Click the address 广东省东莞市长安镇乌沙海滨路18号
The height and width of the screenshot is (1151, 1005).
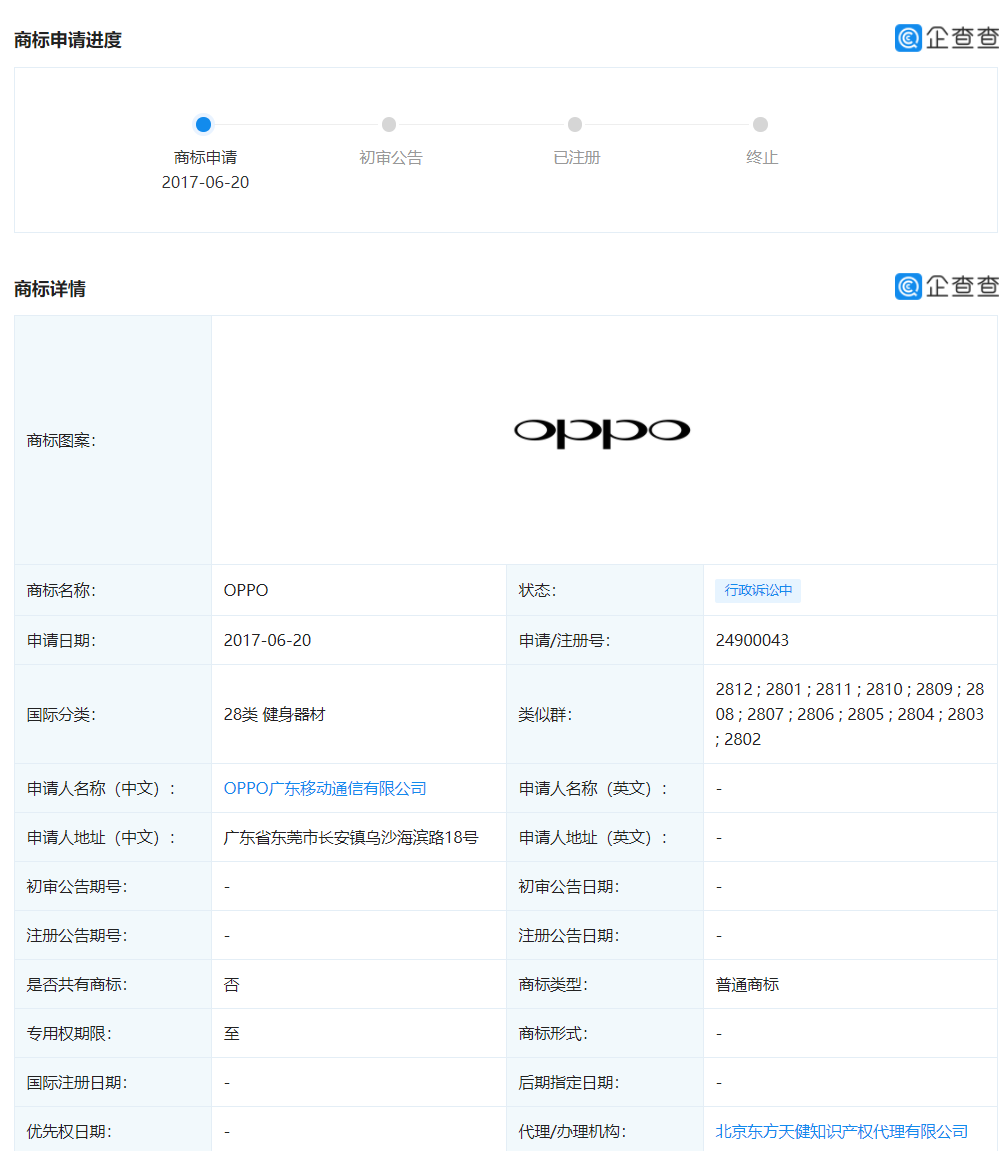(351, 838)
